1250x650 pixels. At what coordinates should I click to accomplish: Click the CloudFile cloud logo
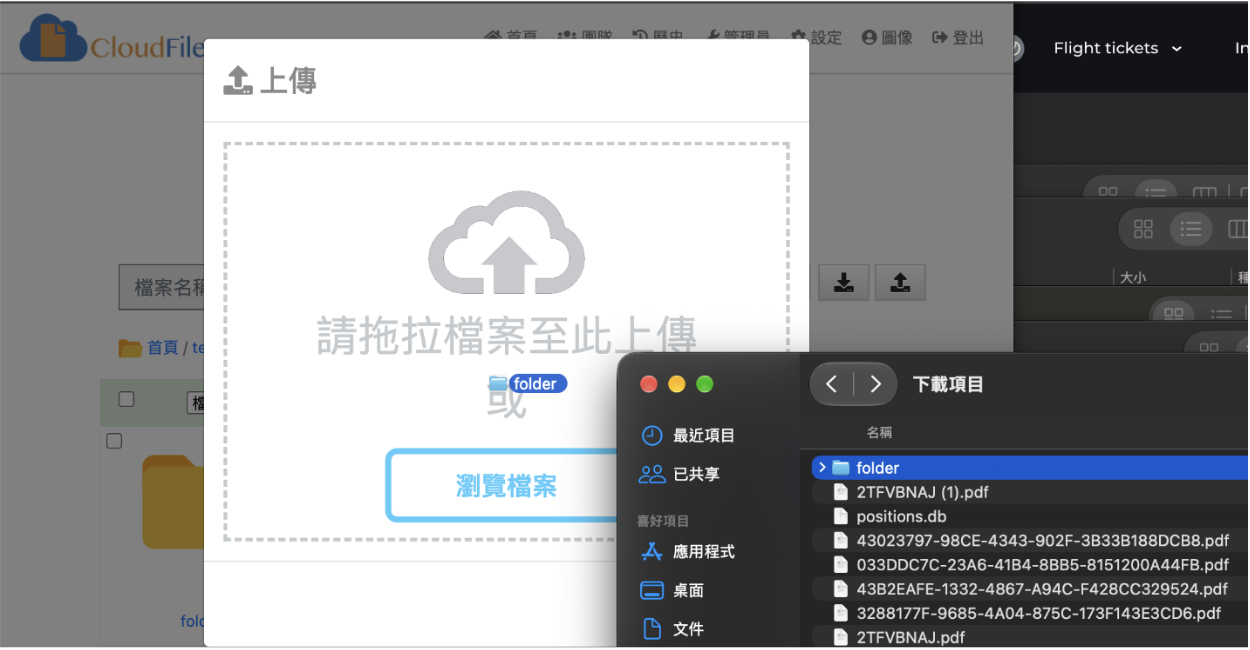(x=54, y=38)
